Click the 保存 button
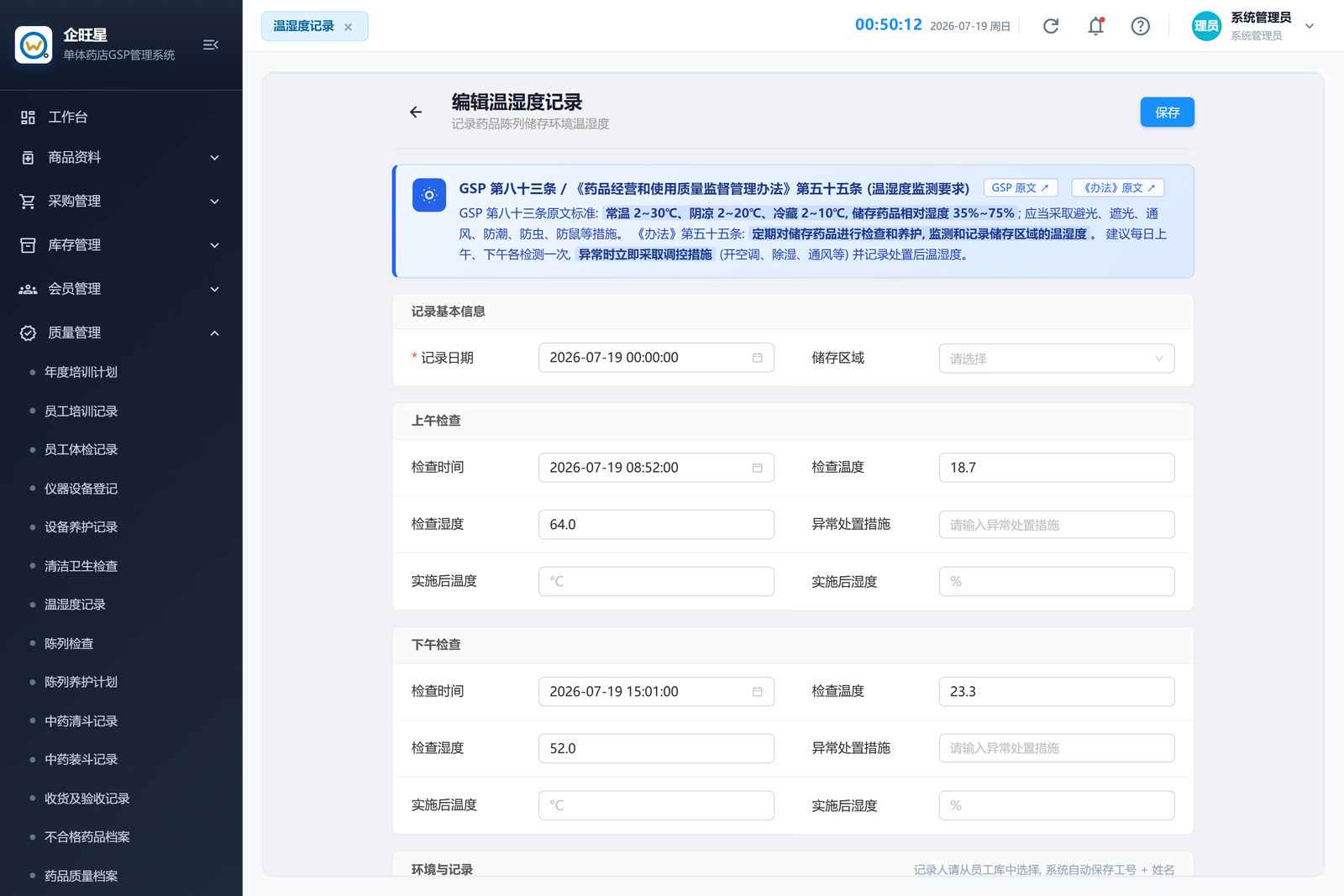 (1167, 113)
